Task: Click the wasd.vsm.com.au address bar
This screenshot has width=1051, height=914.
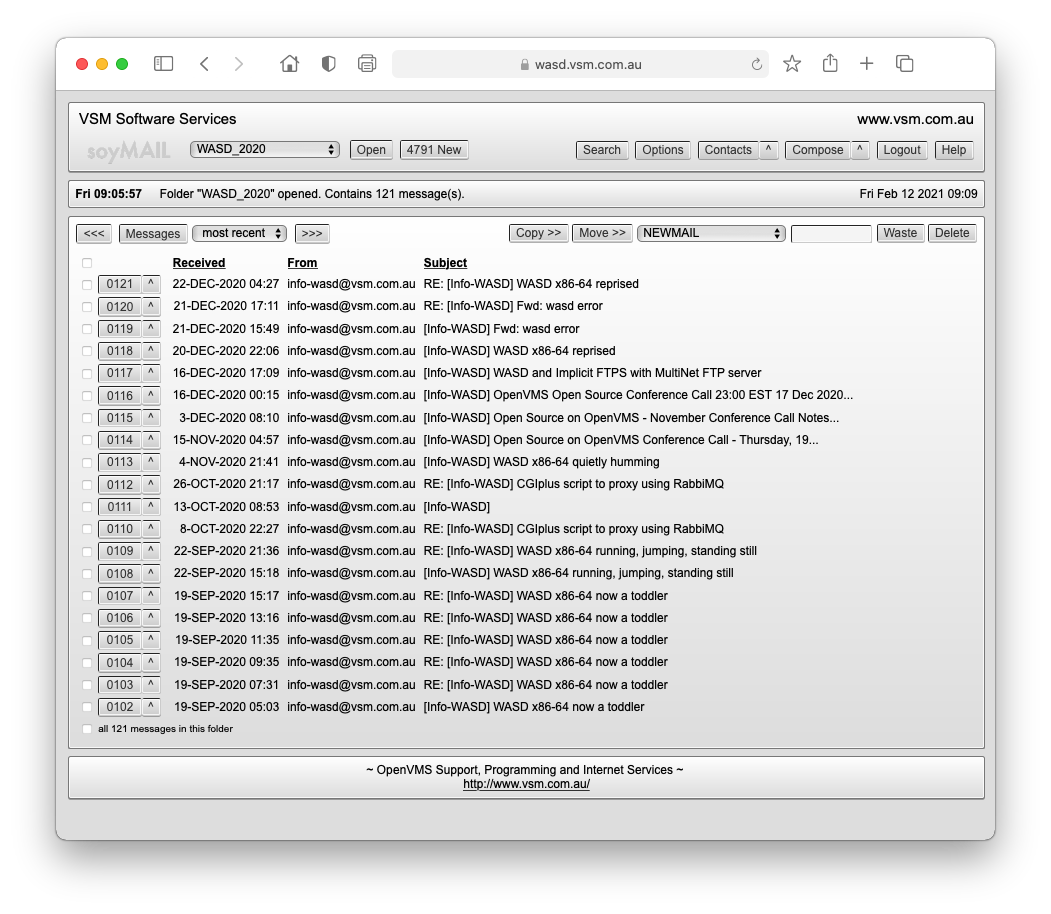Action: click(580, 64)
